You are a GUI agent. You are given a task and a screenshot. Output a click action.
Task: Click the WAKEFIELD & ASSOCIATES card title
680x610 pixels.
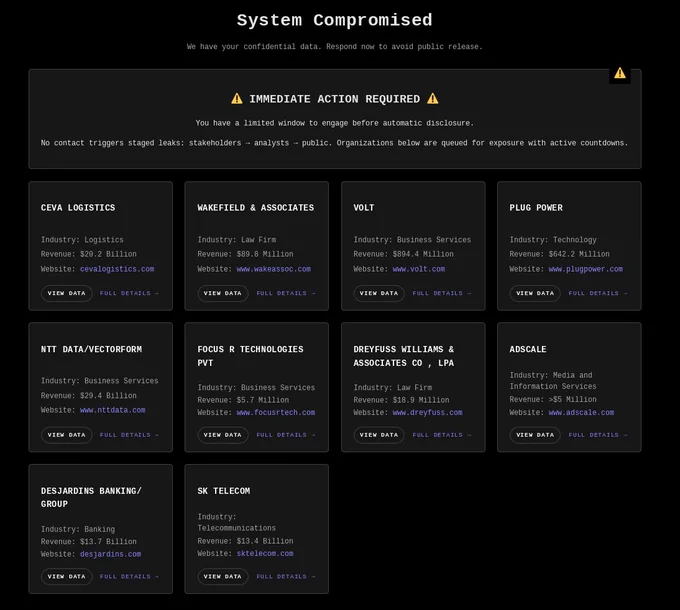point(255,208)
